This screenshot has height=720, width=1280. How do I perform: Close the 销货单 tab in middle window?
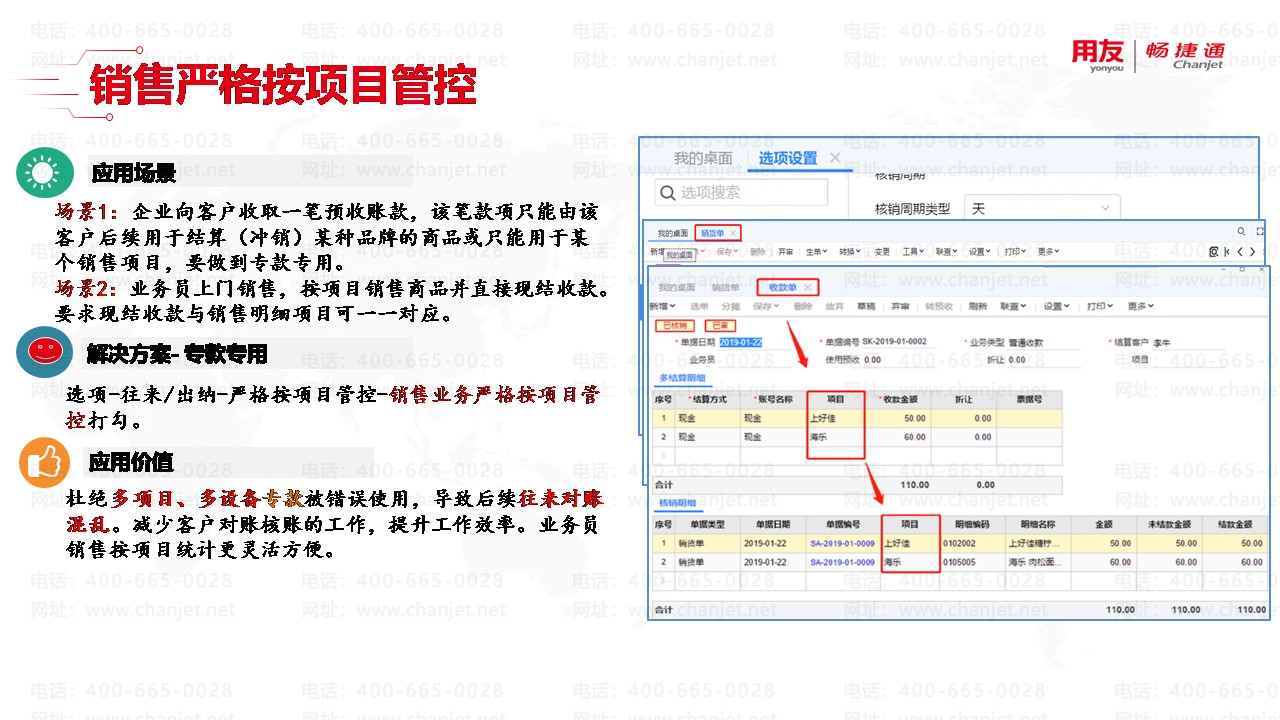click(x=733, y=233)
